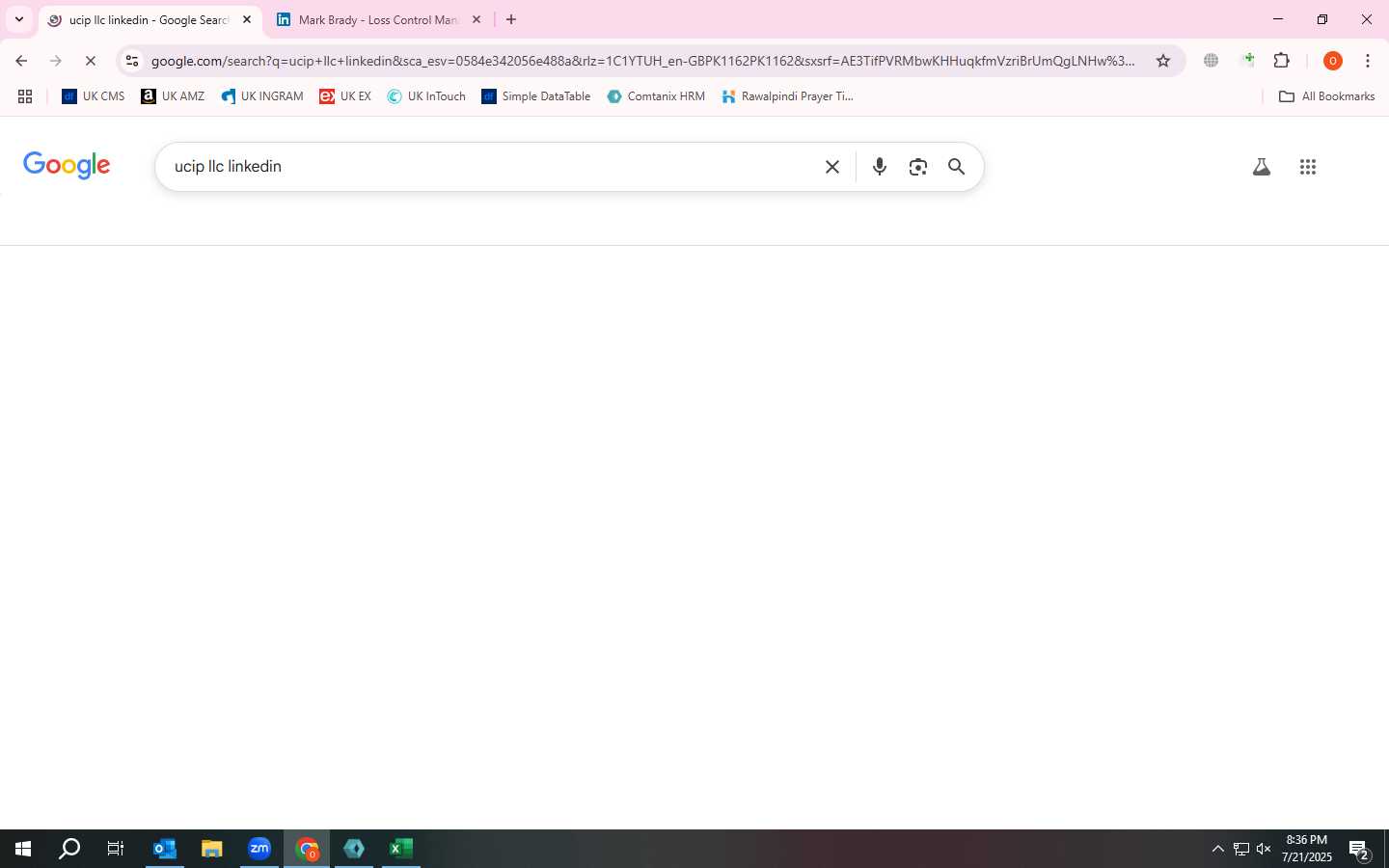Open Comtanix HRM bookmark
This screenshot has height=868, width=1389.
click(x=656, y=96)
